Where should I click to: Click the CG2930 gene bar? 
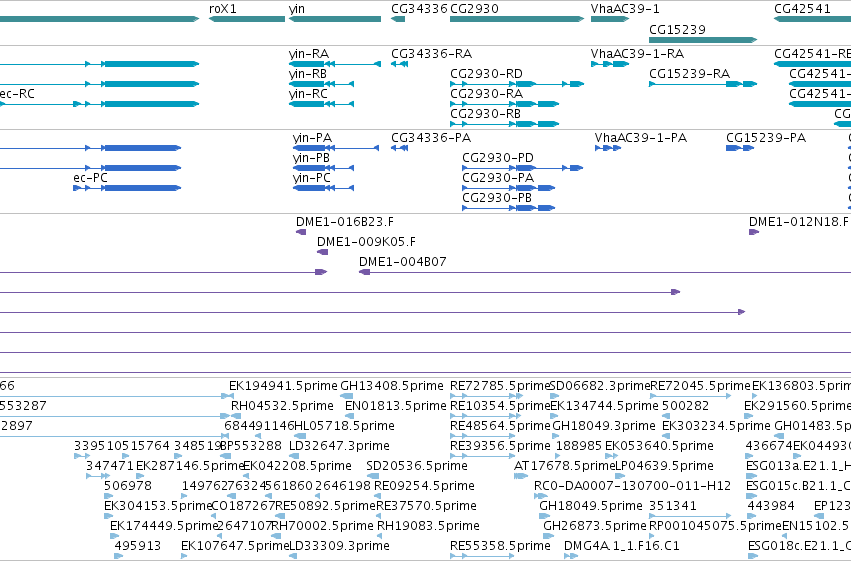(x=517, y=19)
